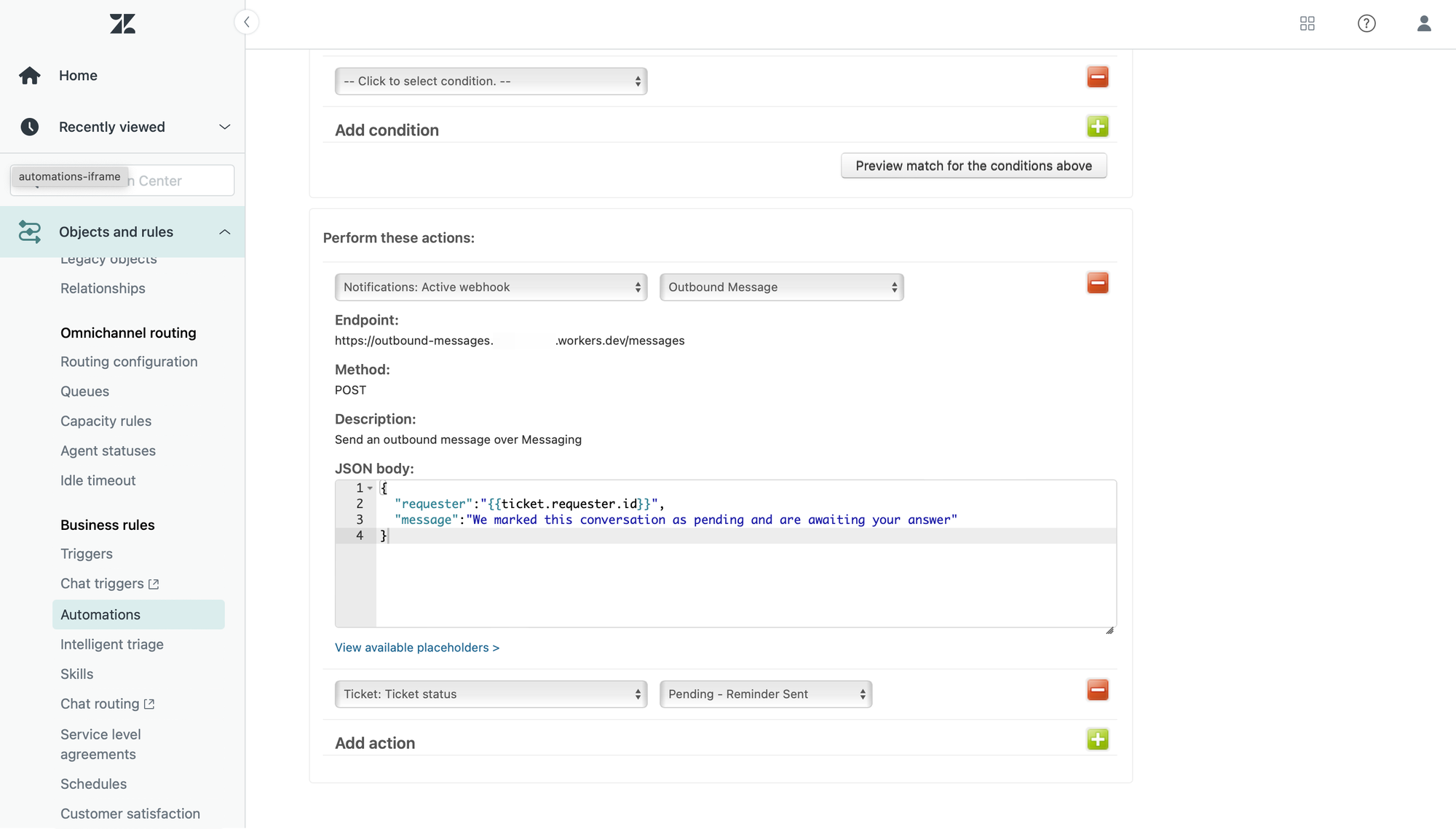Open the Pending - Reminder Sent dropdown
The width and height of the screenshot is (1456, 829).
point(765,694)
